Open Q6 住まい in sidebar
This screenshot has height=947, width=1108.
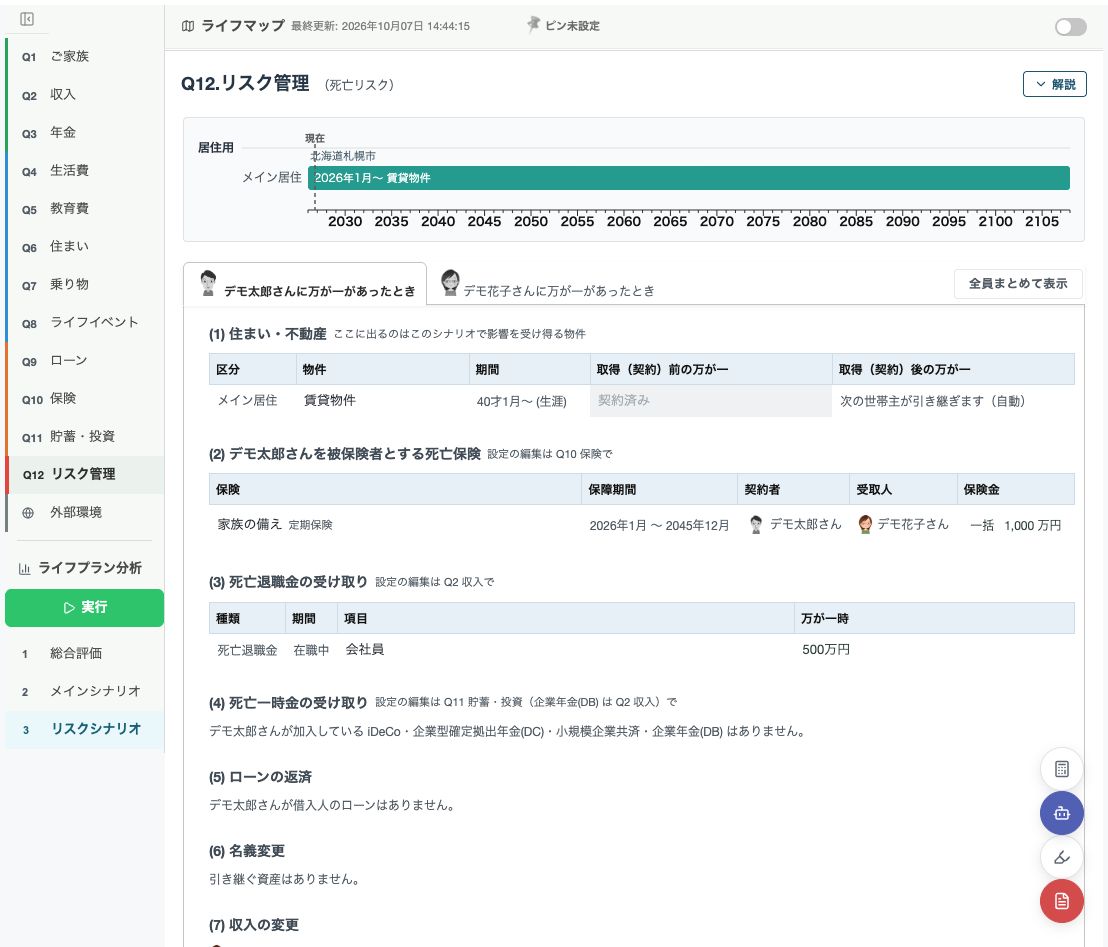[85, 247]
